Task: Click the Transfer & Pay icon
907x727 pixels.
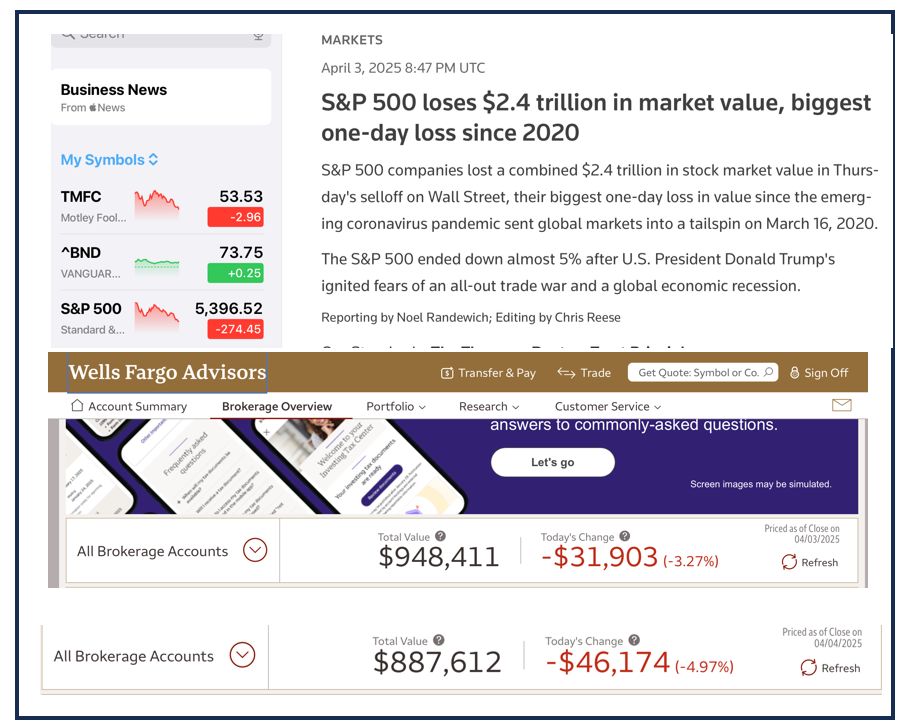Action: tap(447, 373)
